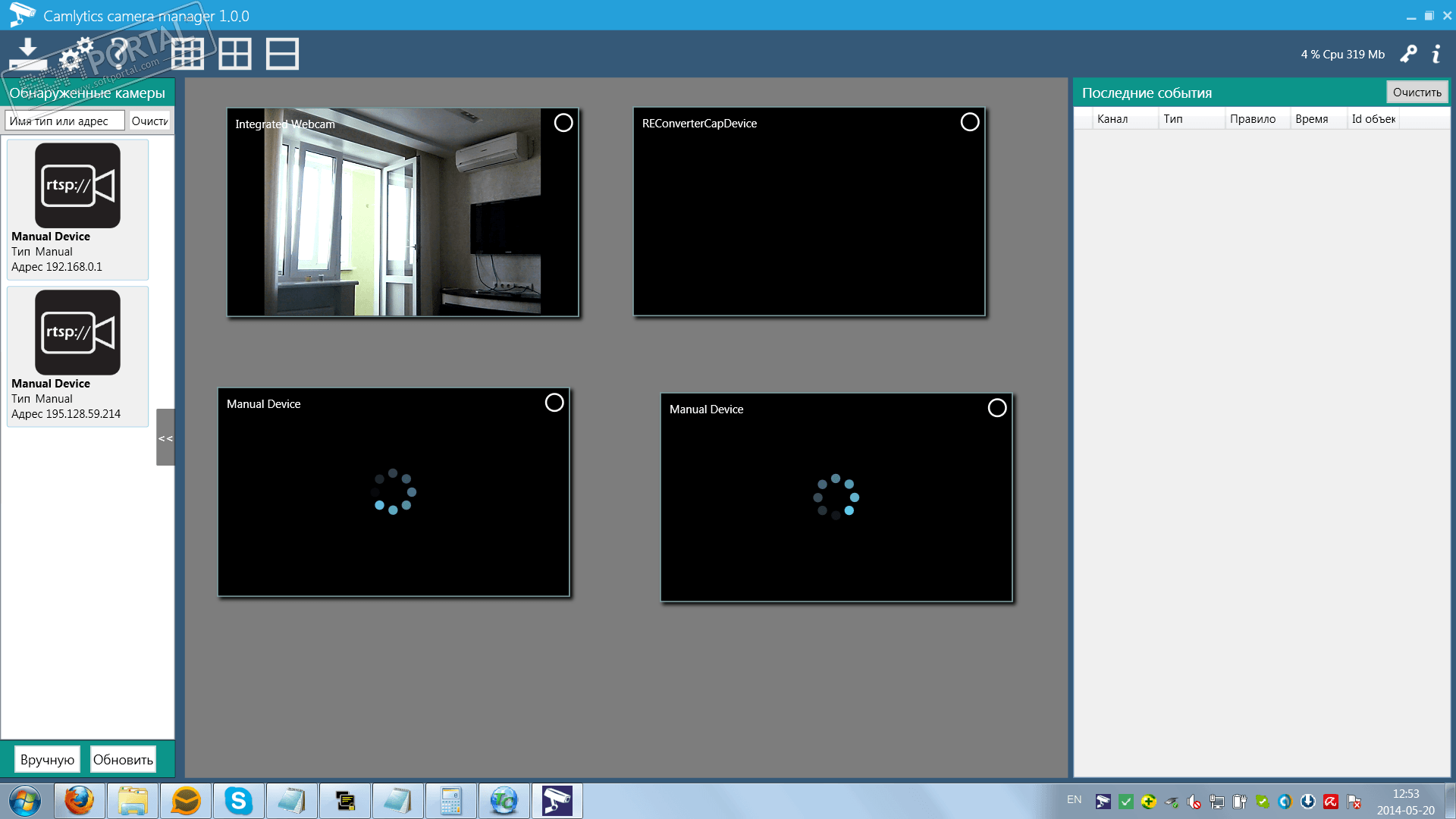The image size is (1456, 819).
Task: Clear events with the Очистить button
Action: [1417, 93]
